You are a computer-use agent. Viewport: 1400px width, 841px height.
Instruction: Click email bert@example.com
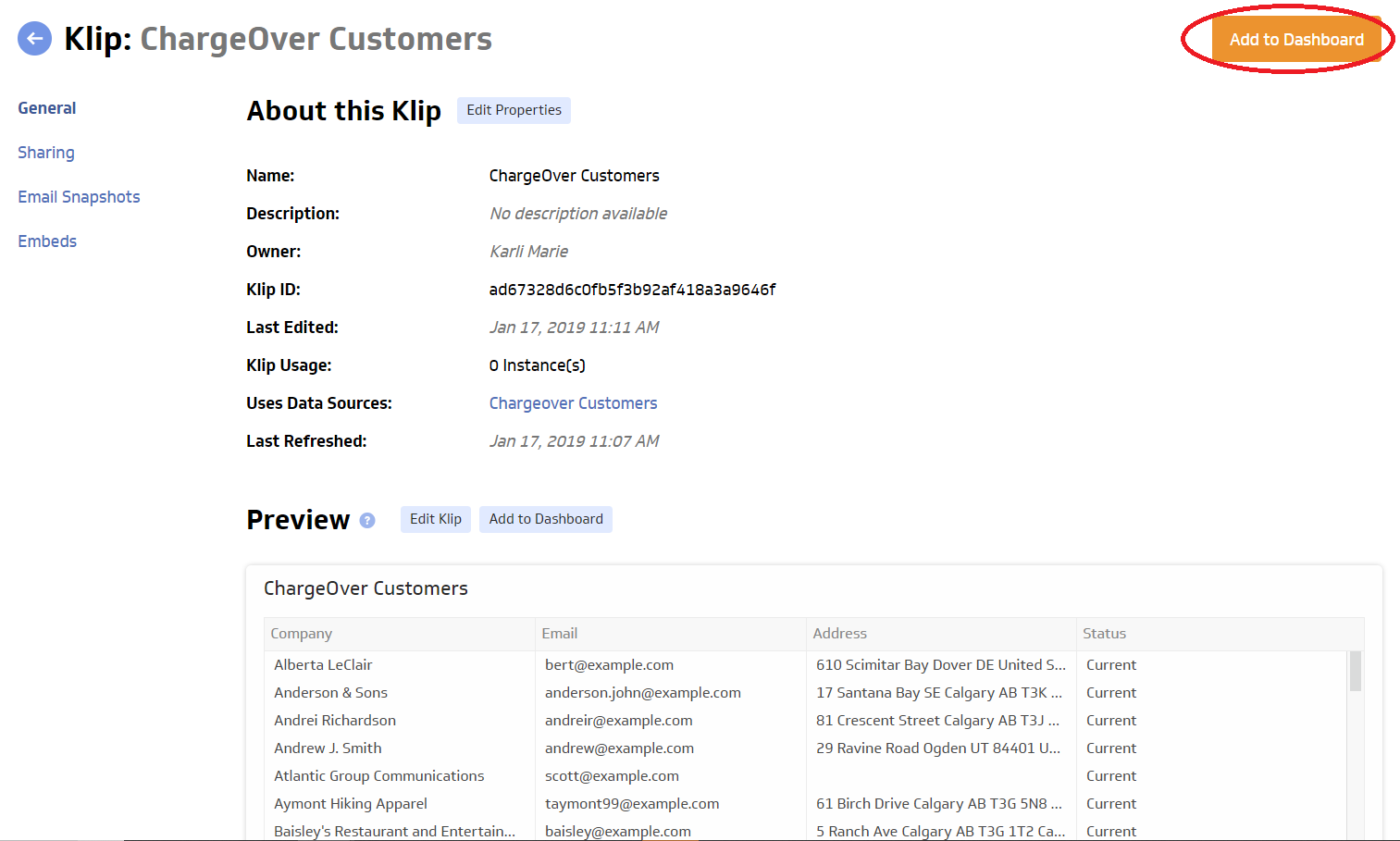click(609, 665)
